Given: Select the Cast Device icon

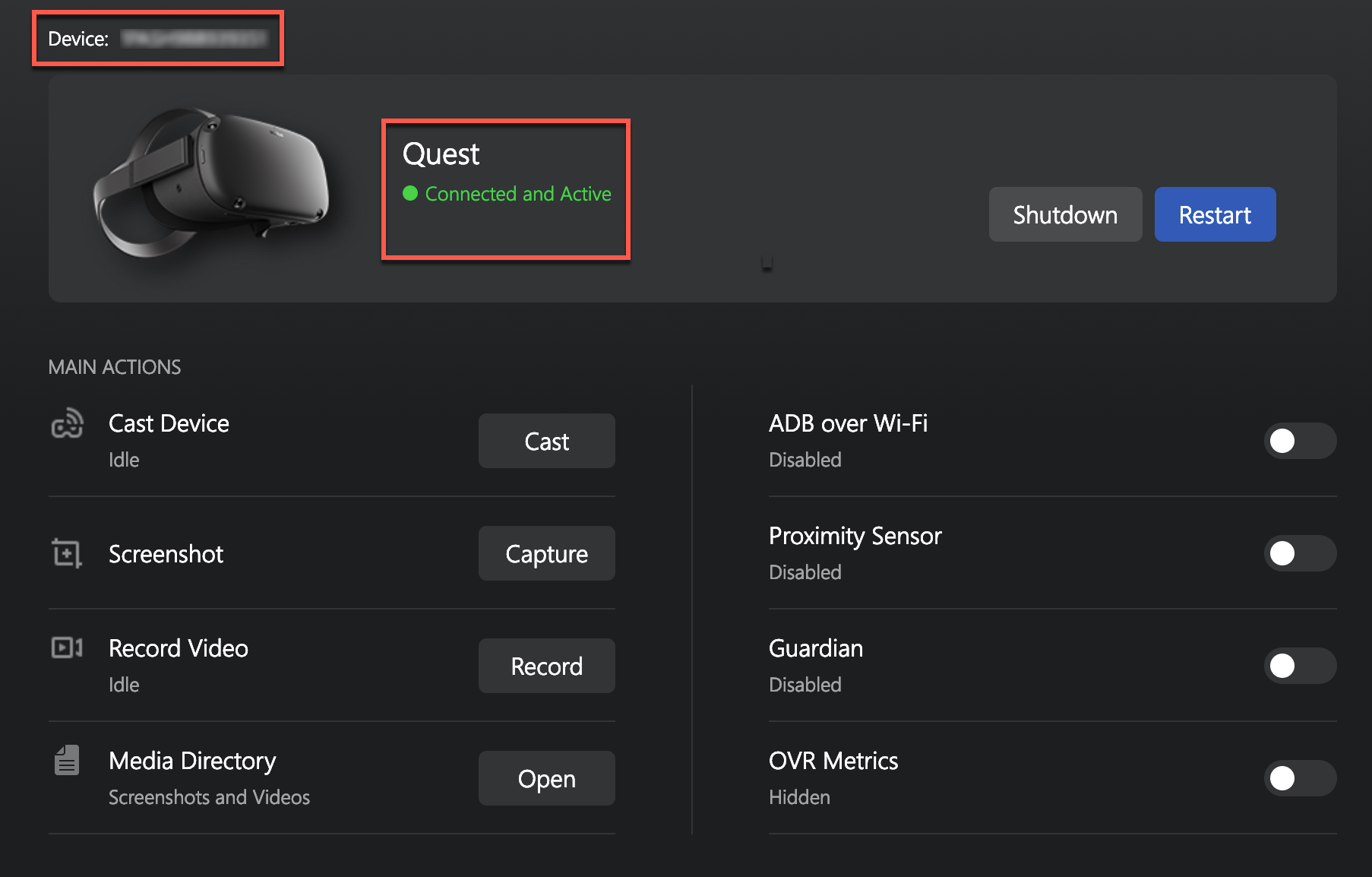Looking at the screenshot, I should click(x=68, y=424).
